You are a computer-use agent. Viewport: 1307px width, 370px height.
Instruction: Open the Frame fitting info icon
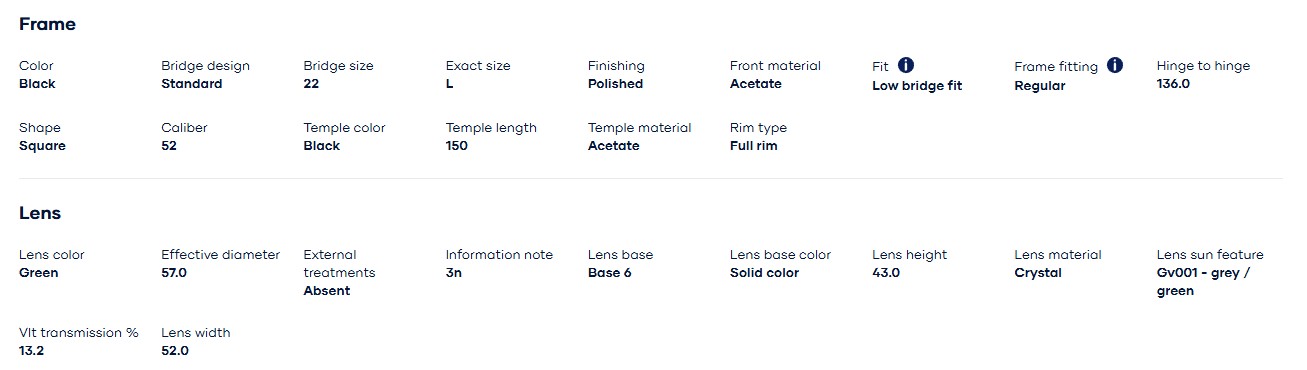click(1115, 65)
